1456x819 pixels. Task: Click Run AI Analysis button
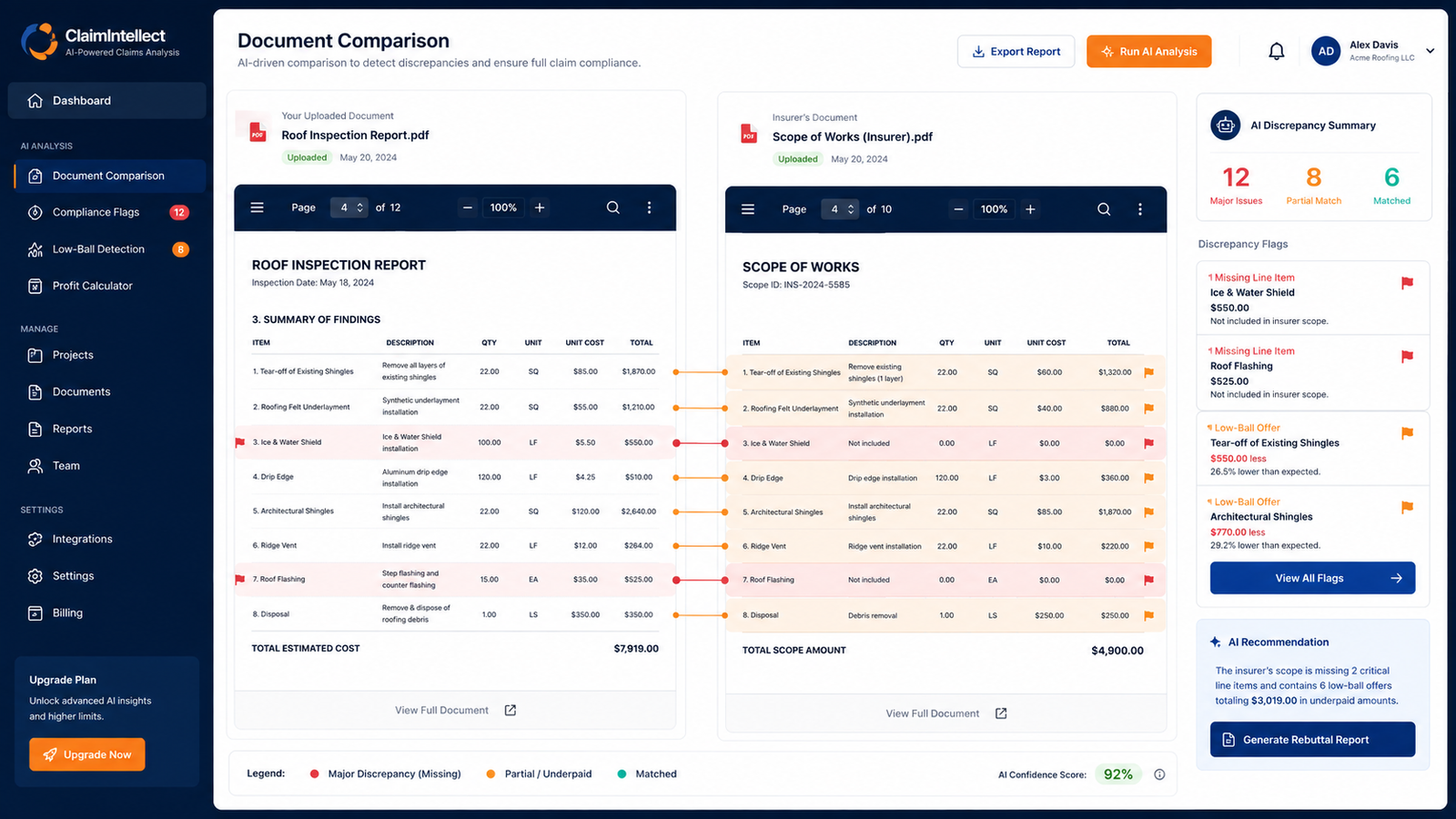tap(1148, 52)
